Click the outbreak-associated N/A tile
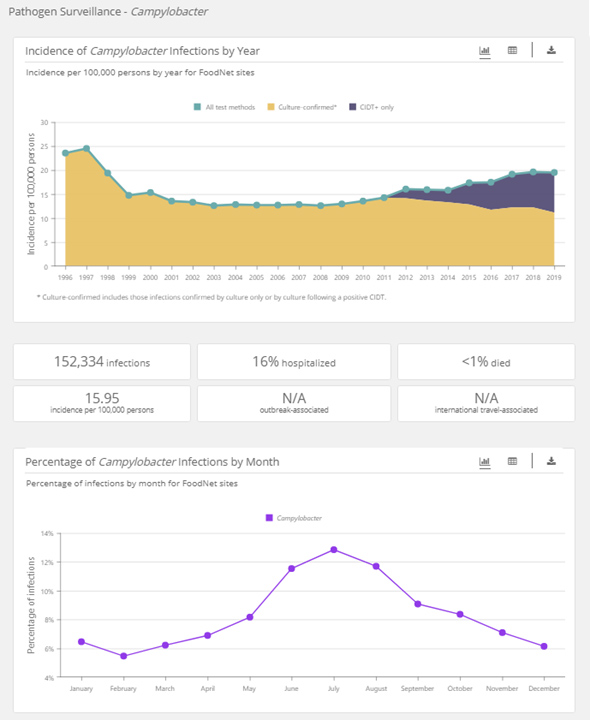 point(294,404)
